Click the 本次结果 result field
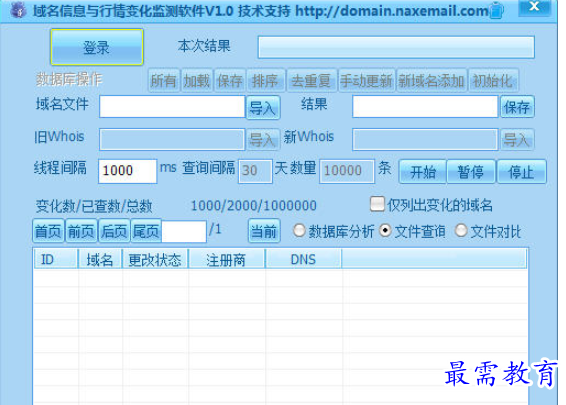Viewport: 566px width, 405px height. point(396,47)
